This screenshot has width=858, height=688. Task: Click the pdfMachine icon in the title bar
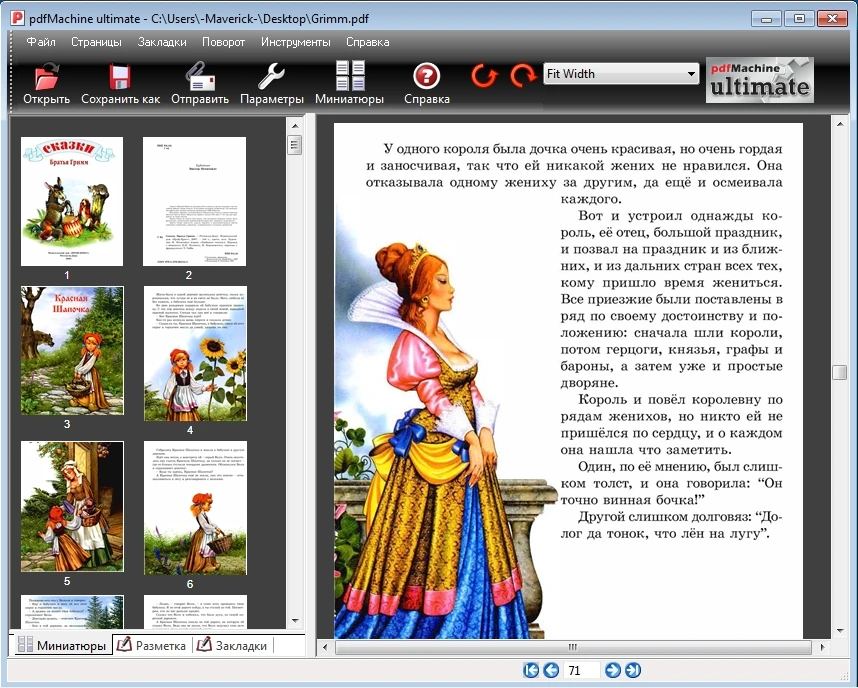18,18
